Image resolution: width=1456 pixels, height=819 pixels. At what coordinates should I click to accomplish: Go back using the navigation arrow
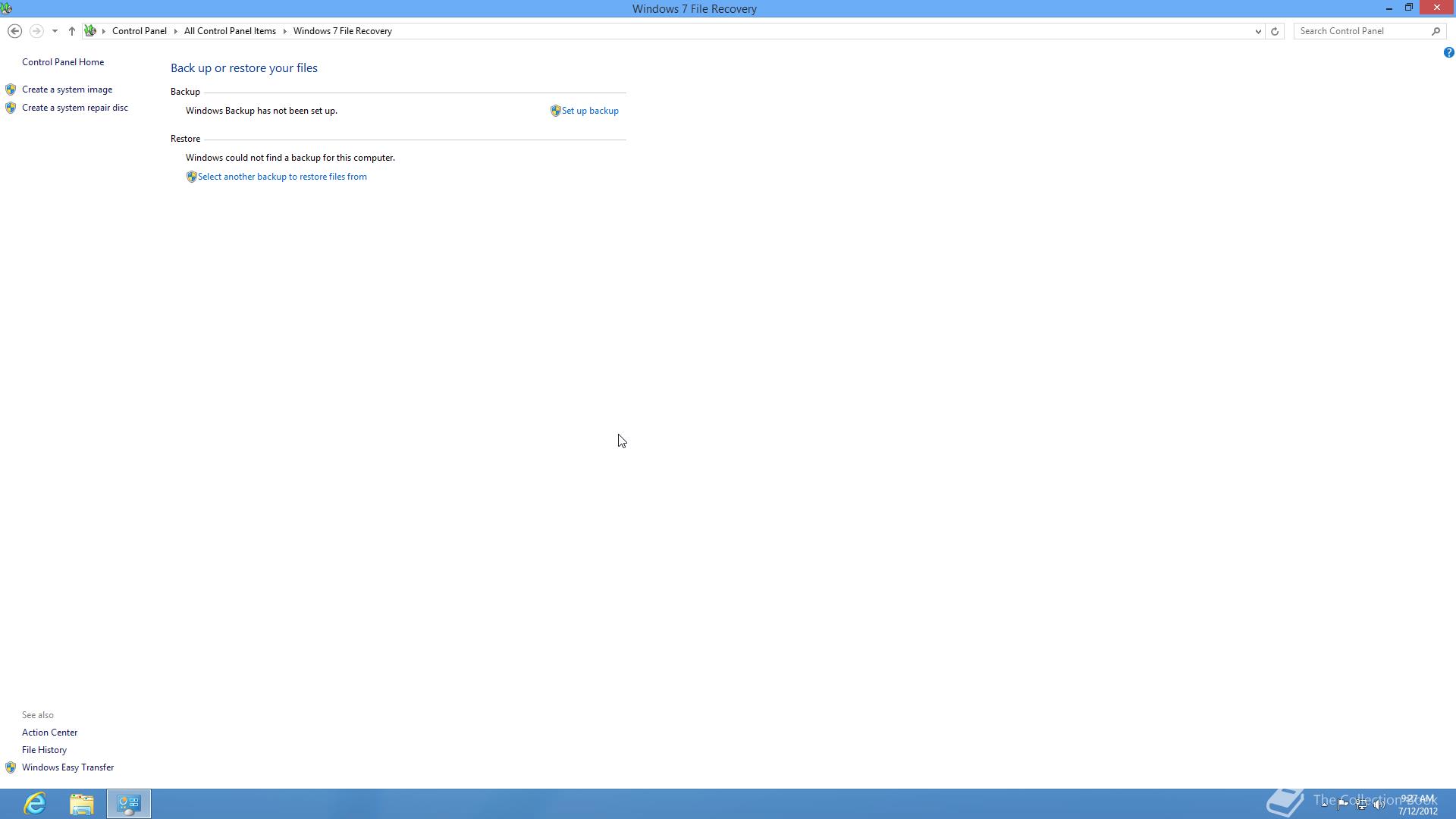[14, 31]
